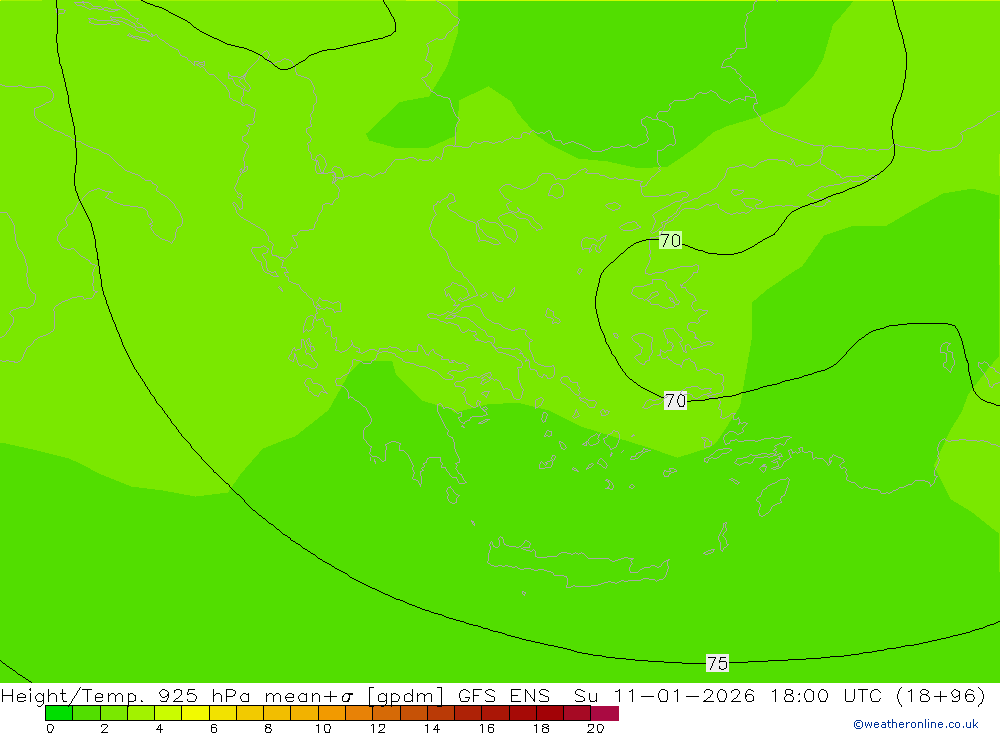Click the 'GFS ENS' model label
Viewport: 1000px width, 733px height.
(x=504, y=695)
